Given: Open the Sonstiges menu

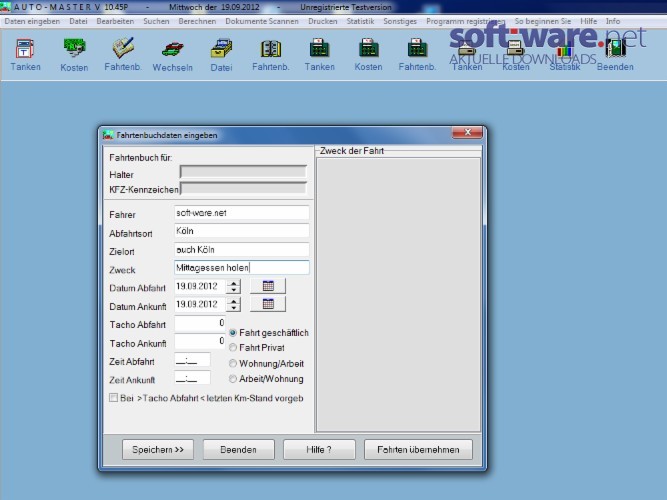Looking at the screenshot, I should pyautogui.click(x=400, y=21).
